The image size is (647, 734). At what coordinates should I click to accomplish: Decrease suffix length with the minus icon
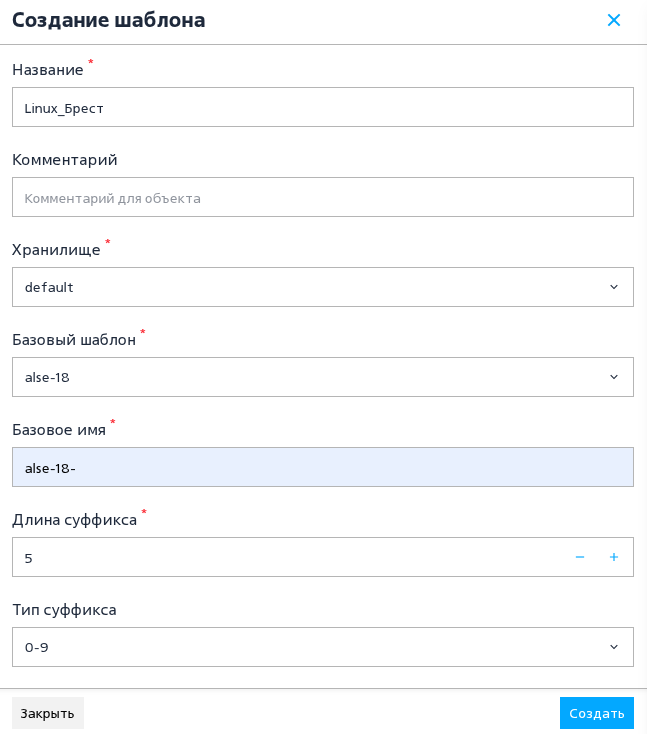(x=580, y=557)
